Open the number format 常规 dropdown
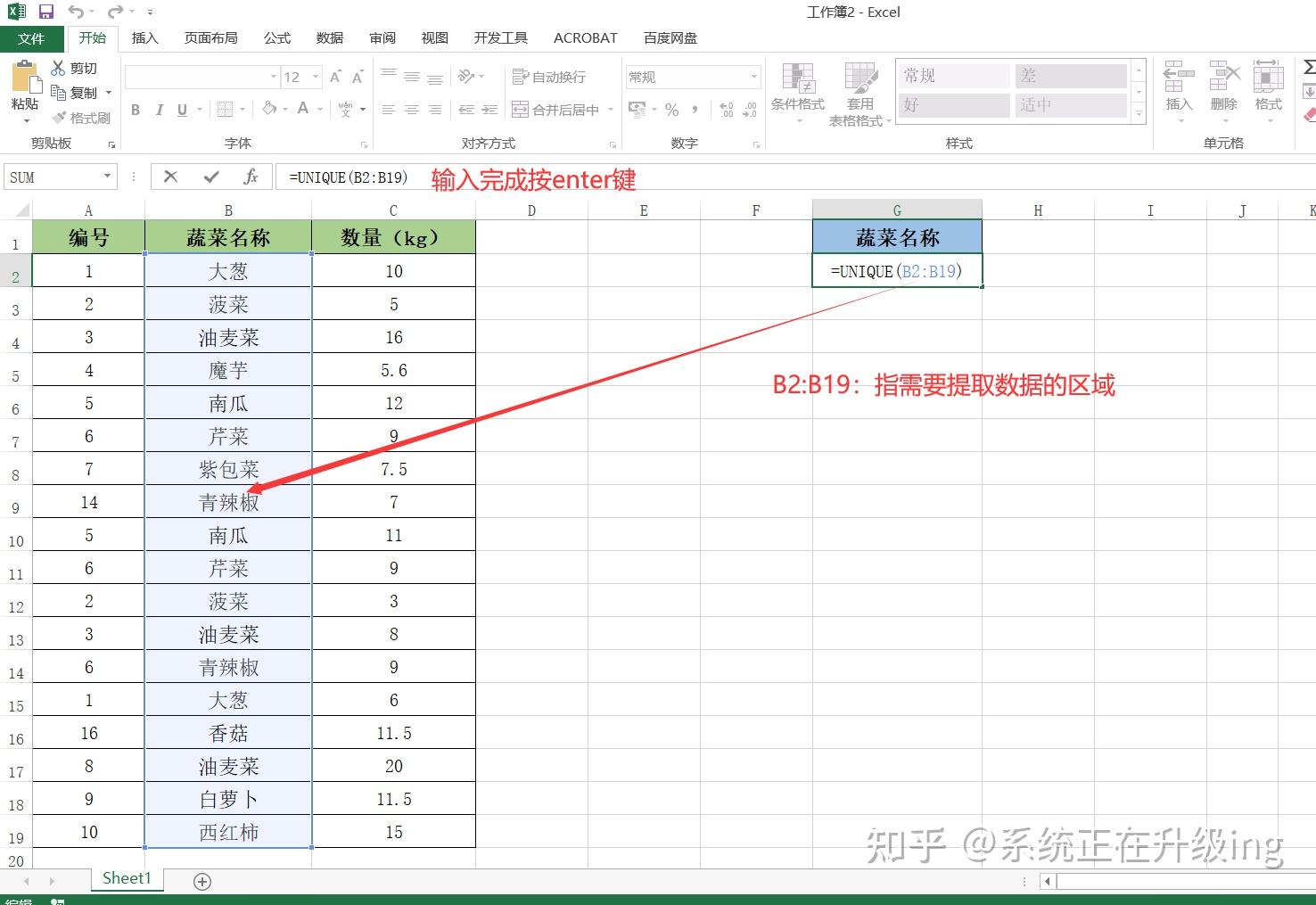This screenshot has width=1316, height=905. point(753,77)
